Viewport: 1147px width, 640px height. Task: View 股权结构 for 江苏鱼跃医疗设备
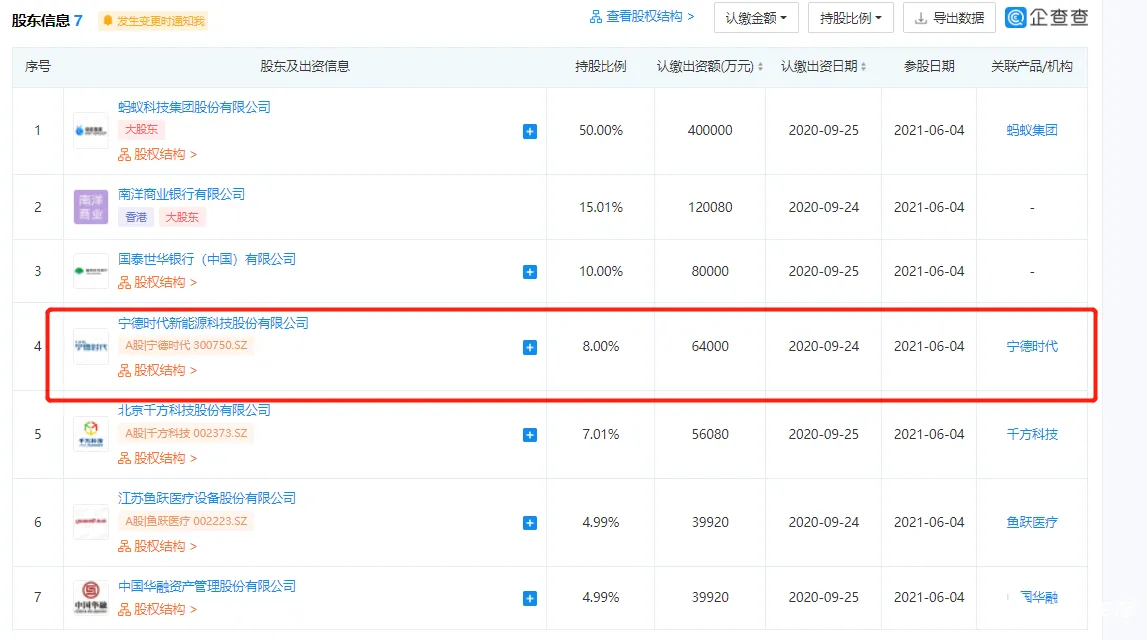pyautogui.click(x=157, y=546)
